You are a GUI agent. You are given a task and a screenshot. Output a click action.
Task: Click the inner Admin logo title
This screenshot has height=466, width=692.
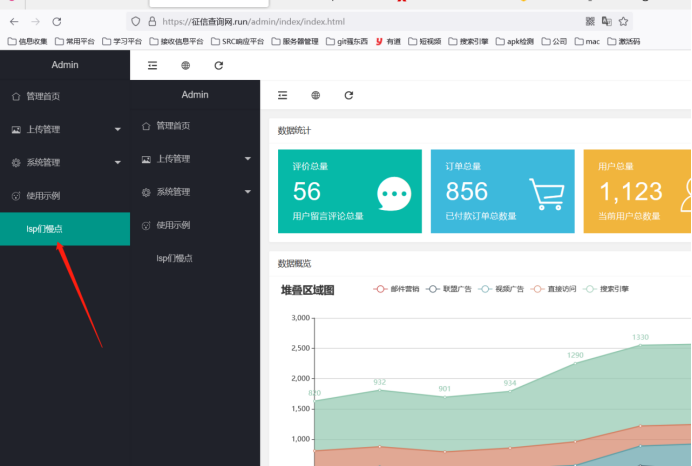click(x=195, y=94)
